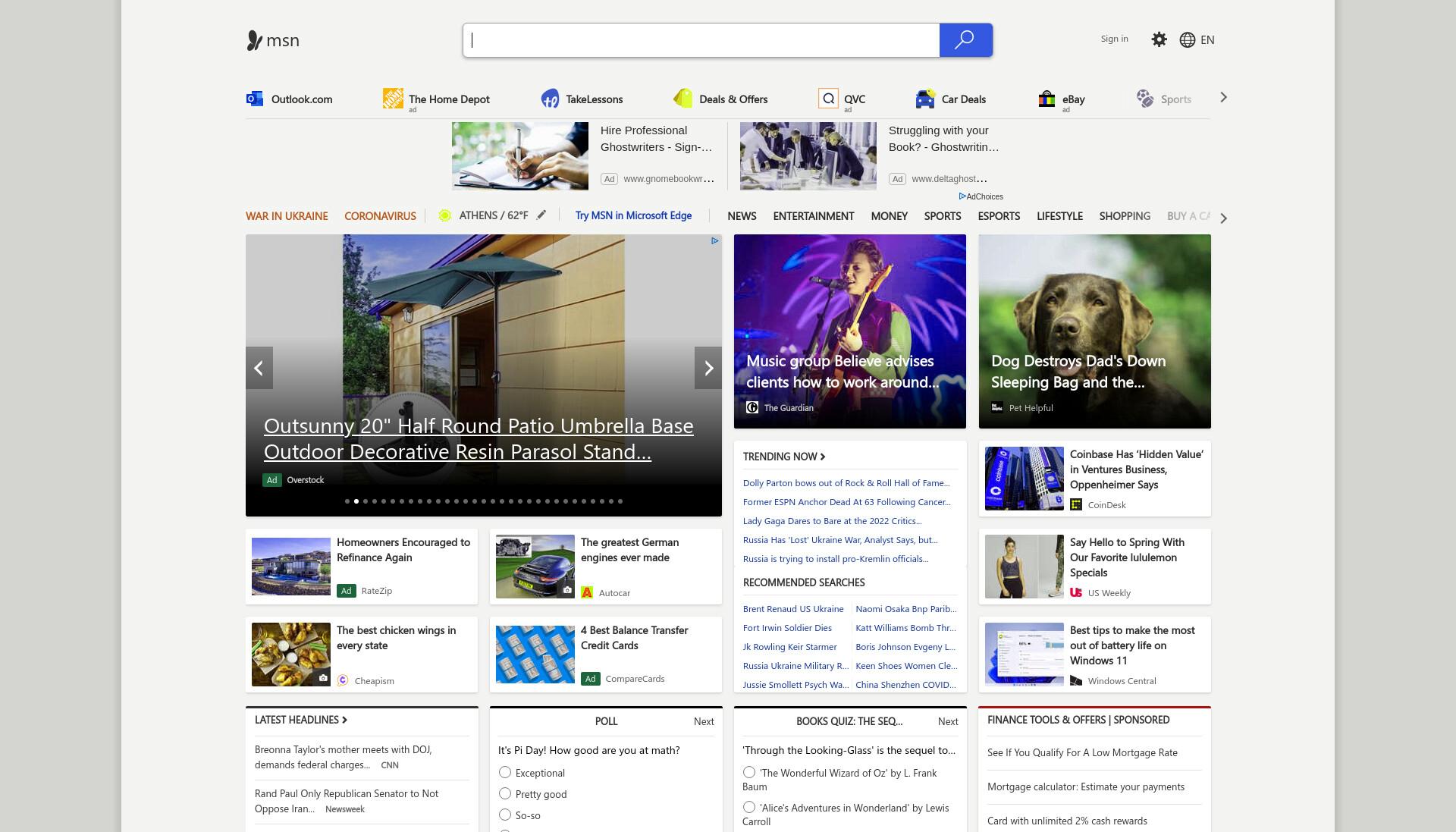Choose 'The Wonderful Wizard of Oz' quiz answer

pos(749,772)
